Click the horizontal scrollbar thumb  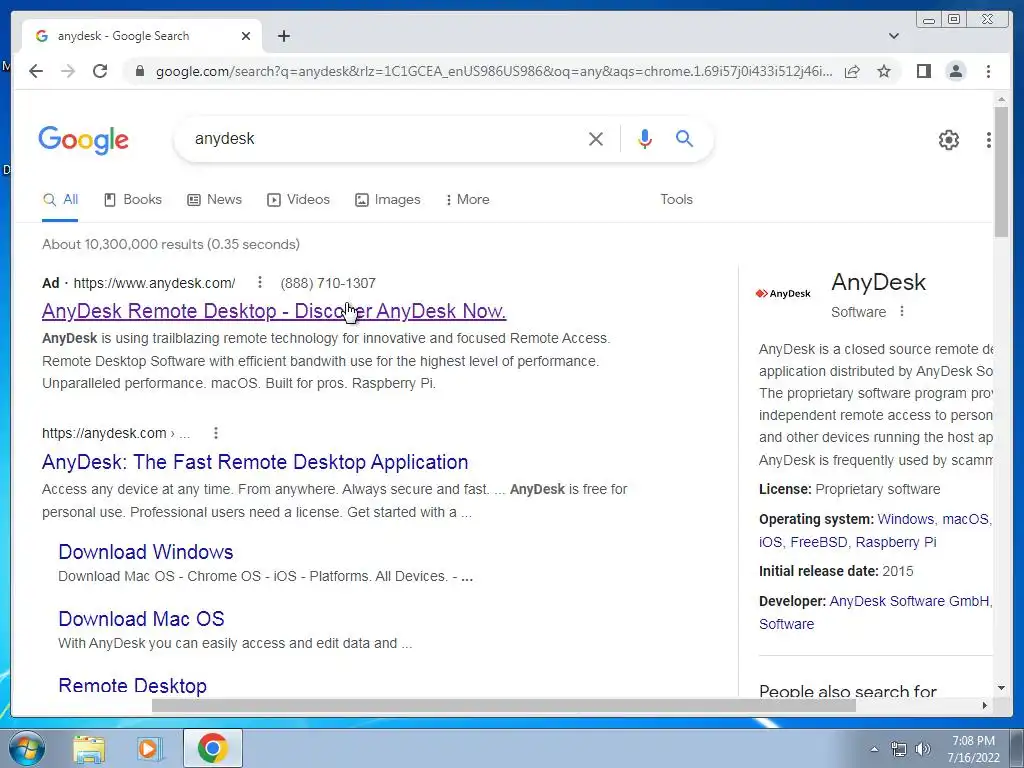click(504, 705)
